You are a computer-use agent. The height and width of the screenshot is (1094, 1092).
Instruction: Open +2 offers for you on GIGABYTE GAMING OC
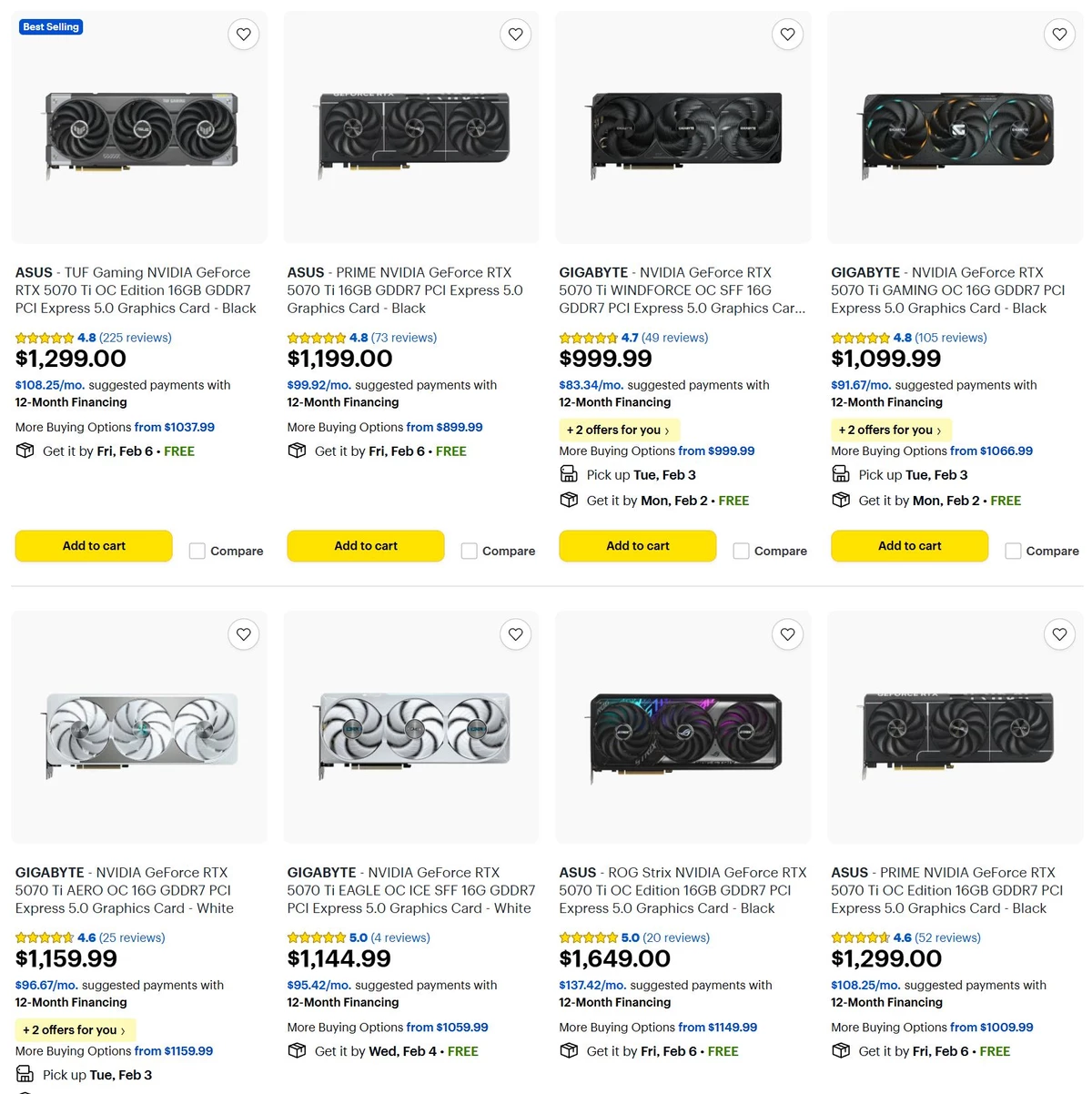[x=890, y=429]
